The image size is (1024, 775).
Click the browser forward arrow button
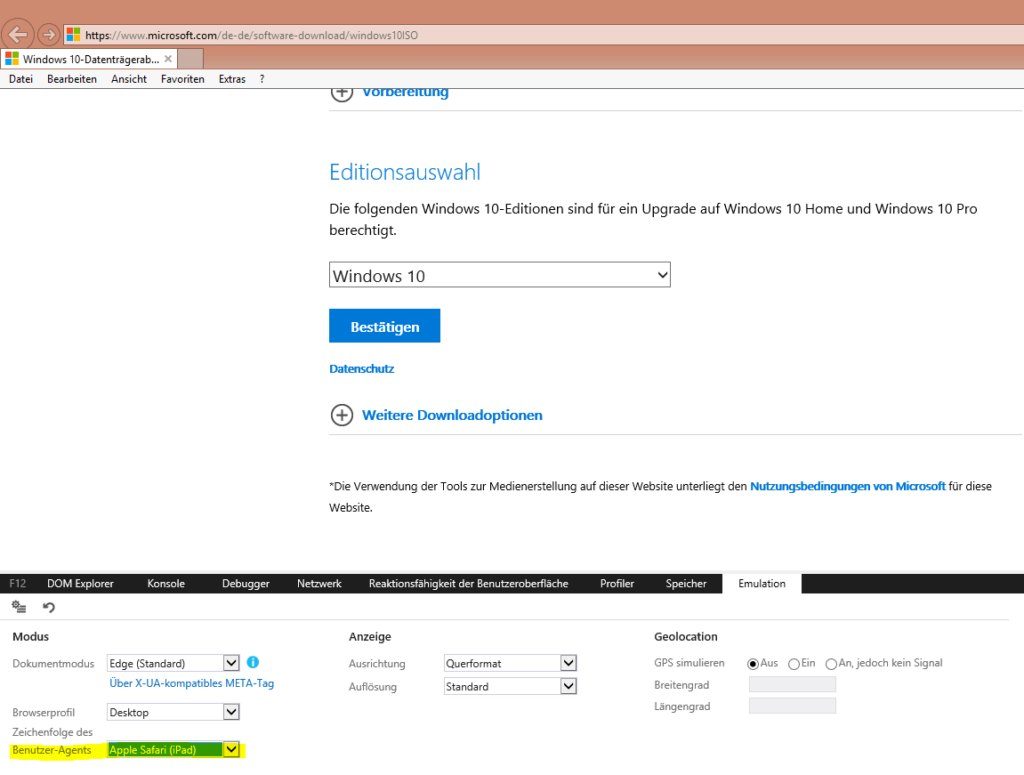click(x=48, y=35)
